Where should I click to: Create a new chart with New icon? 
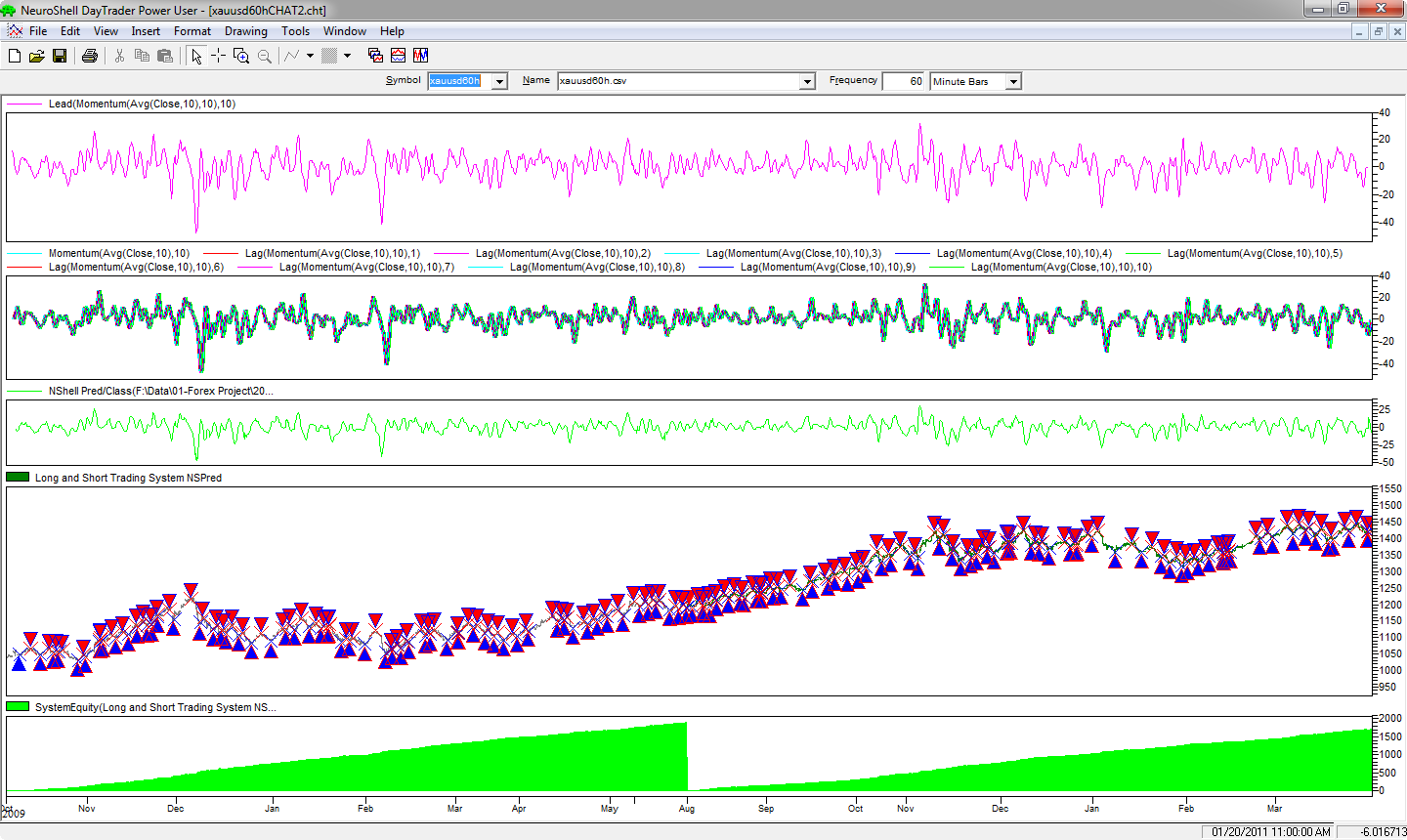tap(15, 56)
